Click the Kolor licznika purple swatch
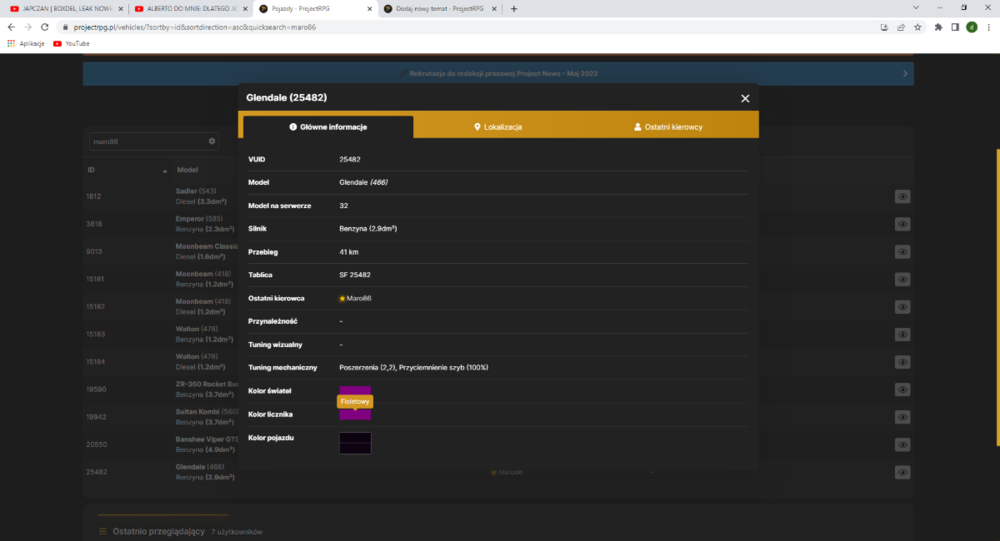 tap(355, 415)
